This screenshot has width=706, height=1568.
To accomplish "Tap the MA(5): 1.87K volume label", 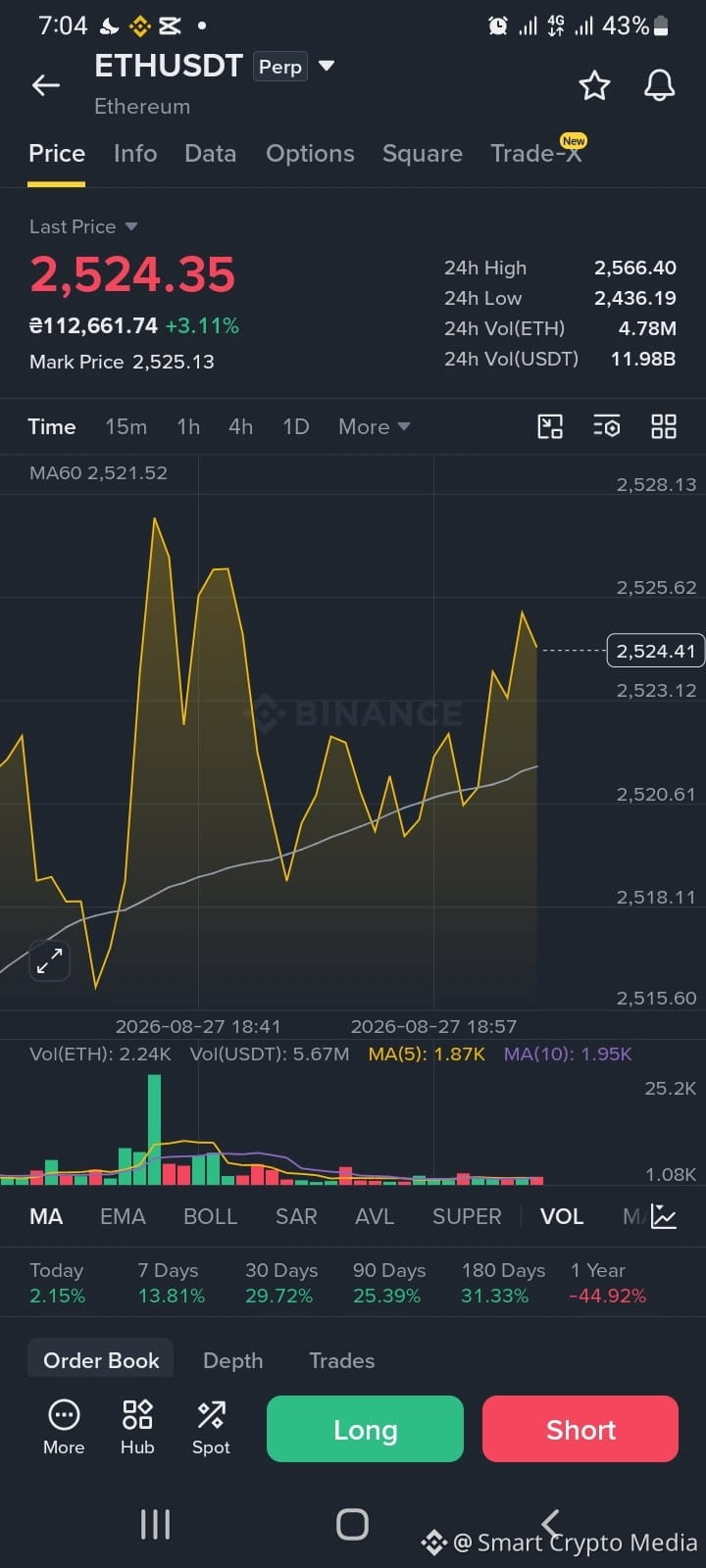I will click(x=427, y=1054).
